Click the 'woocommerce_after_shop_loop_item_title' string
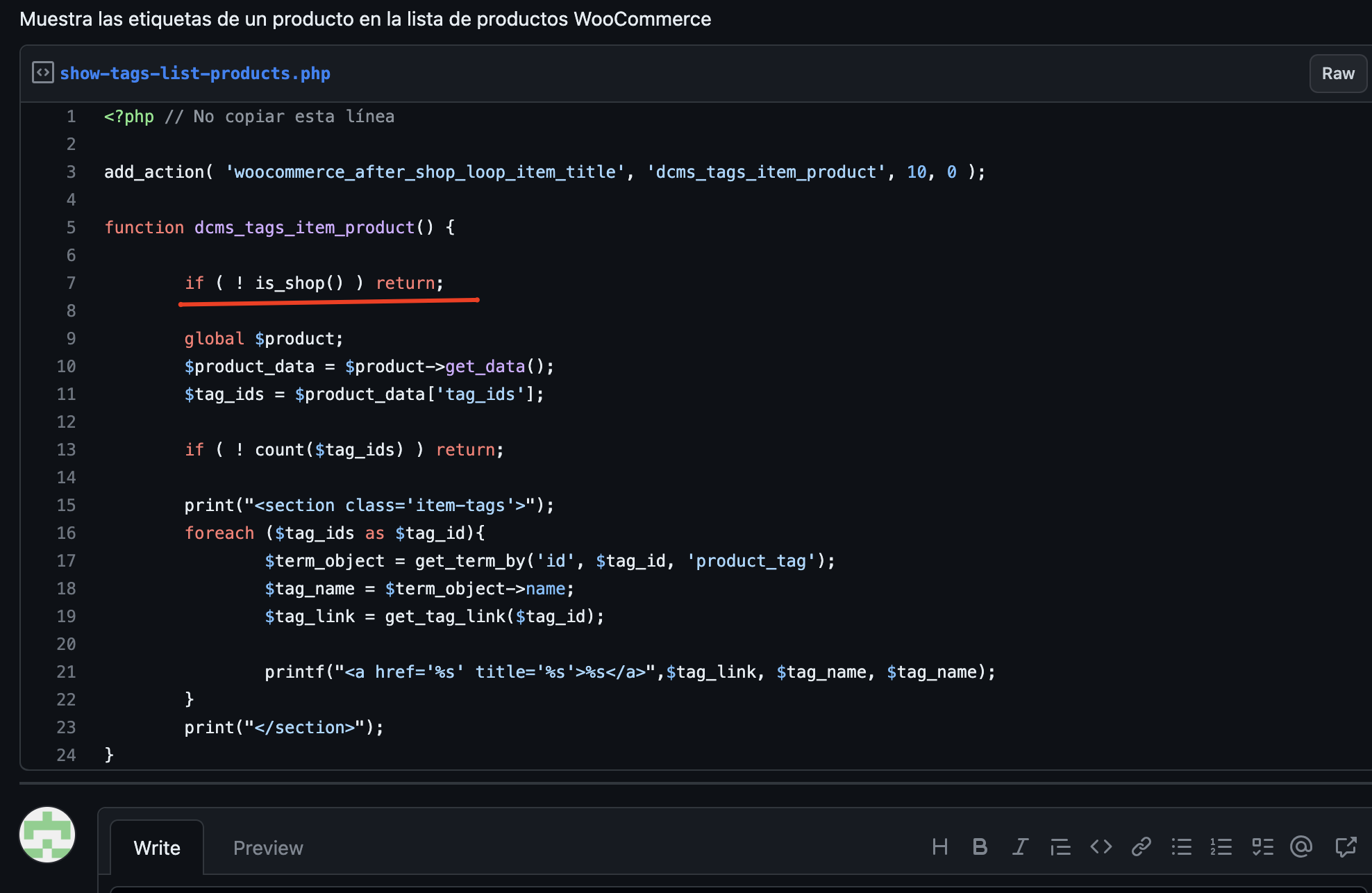 tap(425, 172)
